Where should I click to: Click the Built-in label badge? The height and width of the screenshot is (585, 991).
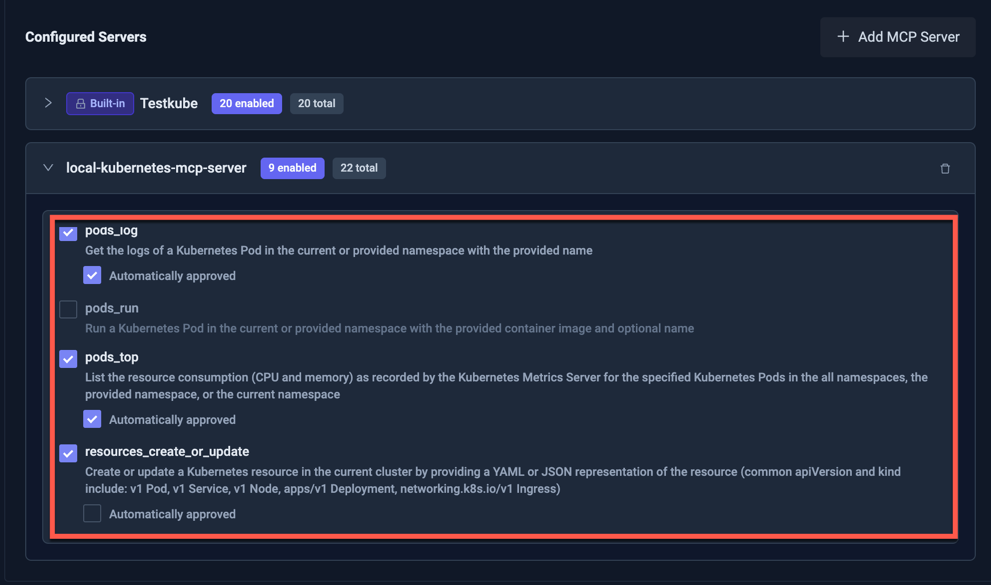(99, 103)
